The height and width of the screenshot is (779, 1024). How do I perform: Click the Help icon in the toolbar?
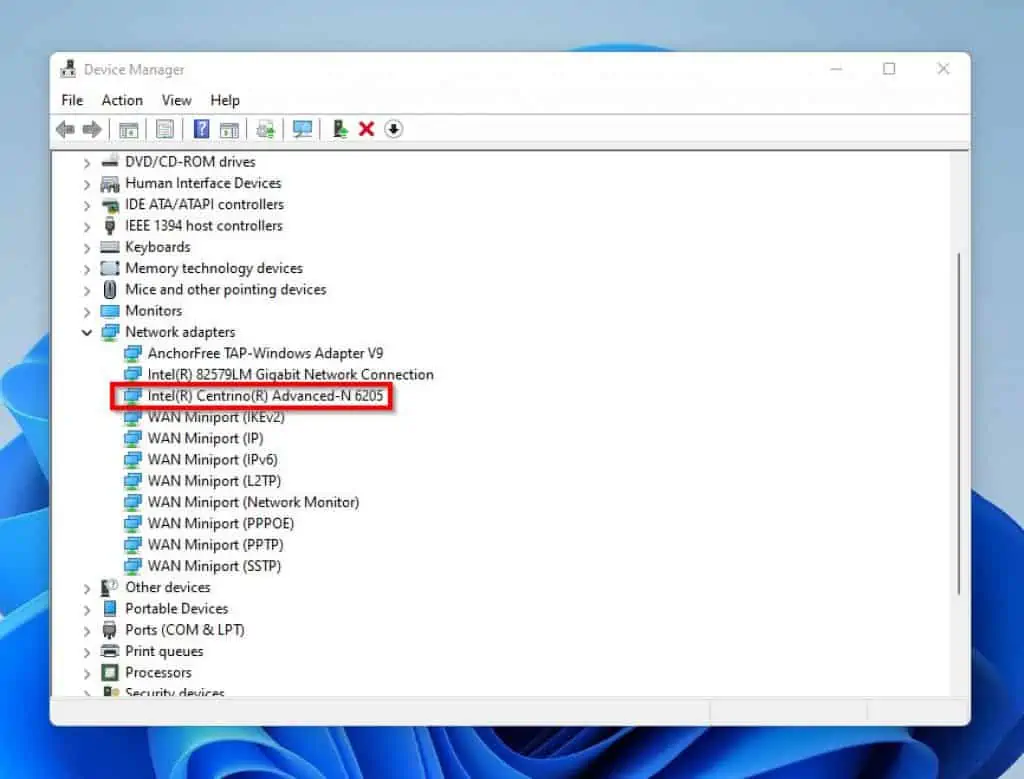coord(200,129)
